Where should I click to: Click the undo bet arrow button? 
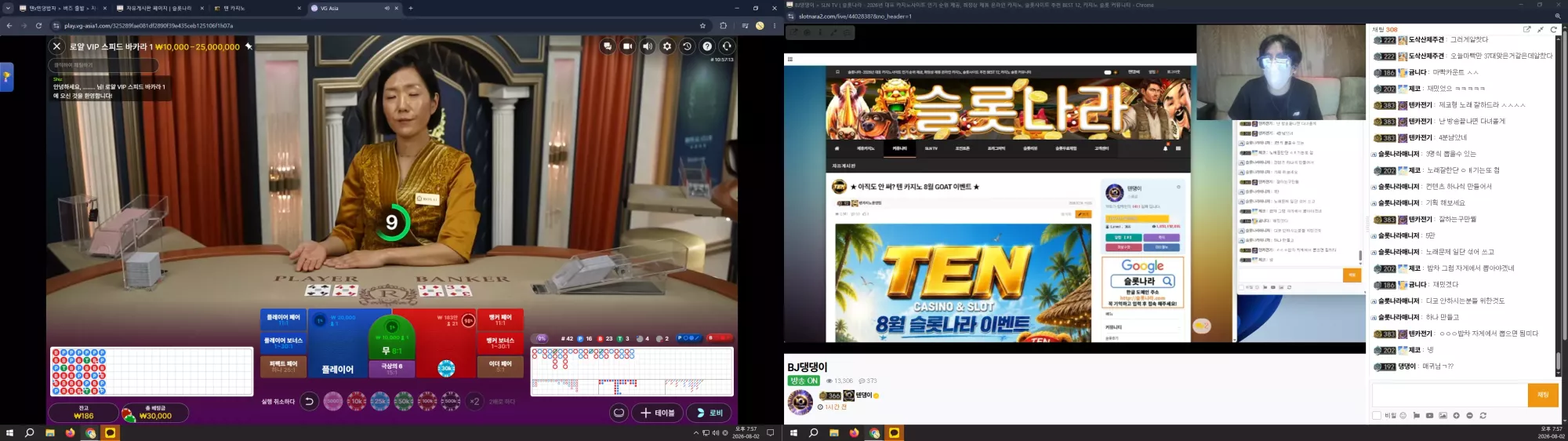point(309,401)
